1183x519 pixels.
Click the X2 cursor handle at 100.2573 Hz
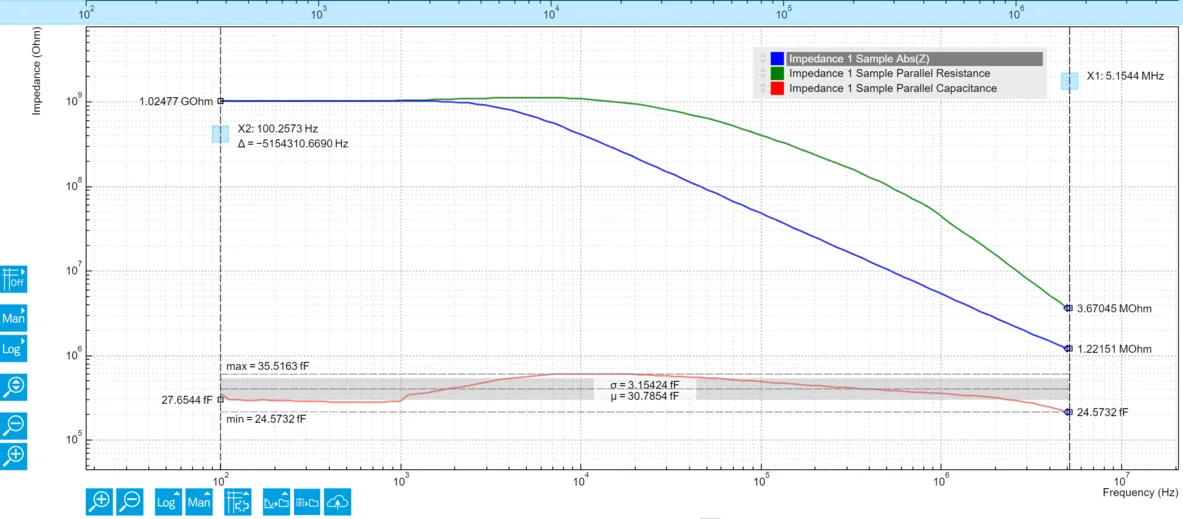[220, 134]
